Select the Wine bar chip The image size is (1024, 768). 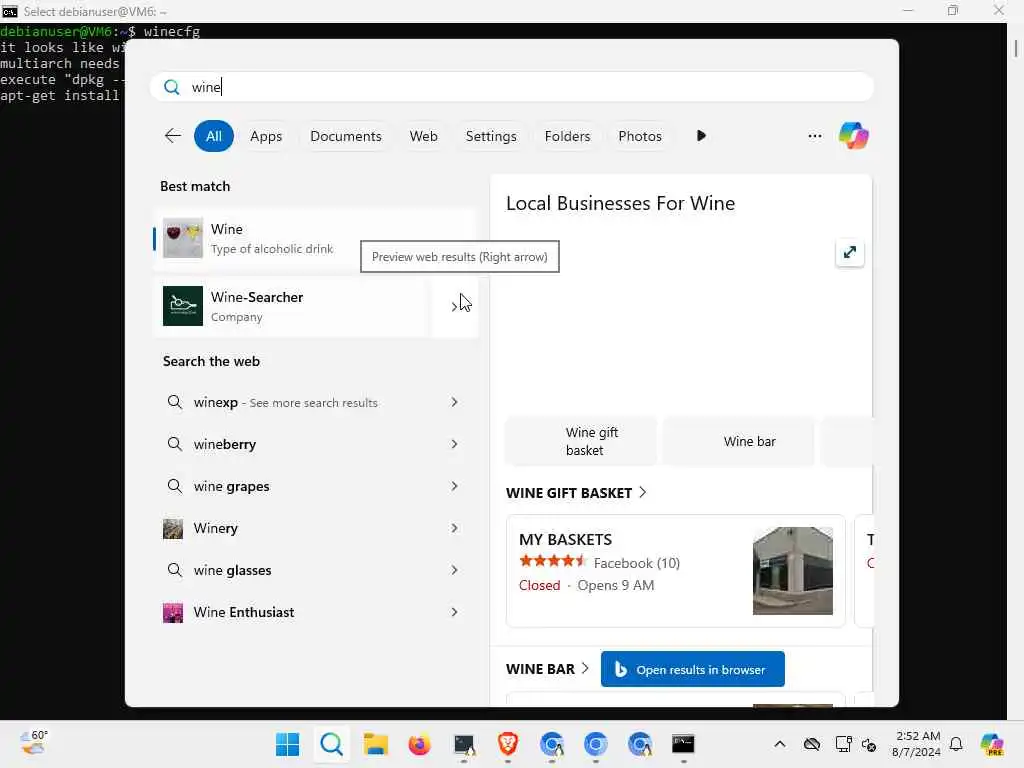tap(739, 441)
